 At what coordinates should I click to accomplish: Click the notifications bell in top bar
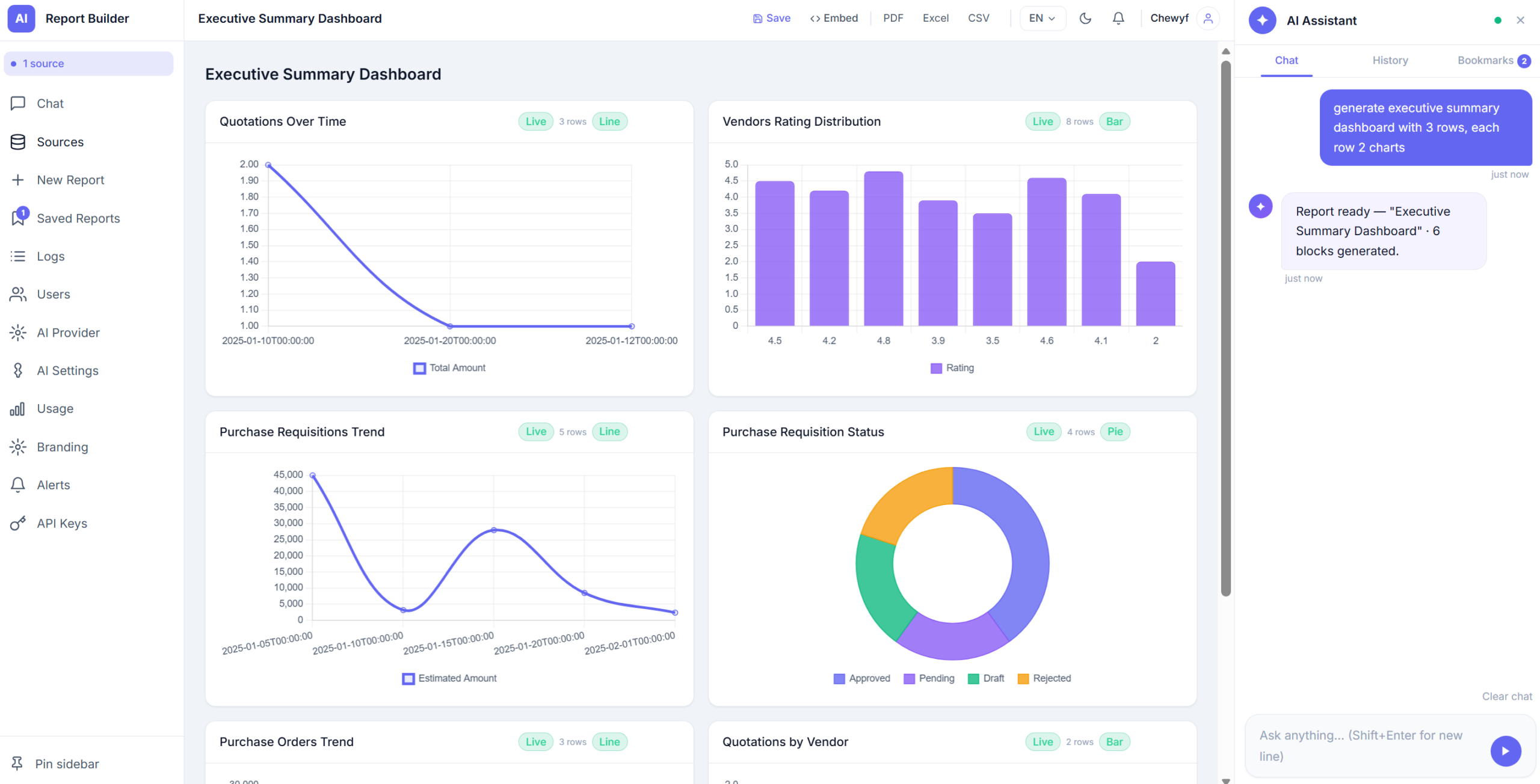[1118, 19]
